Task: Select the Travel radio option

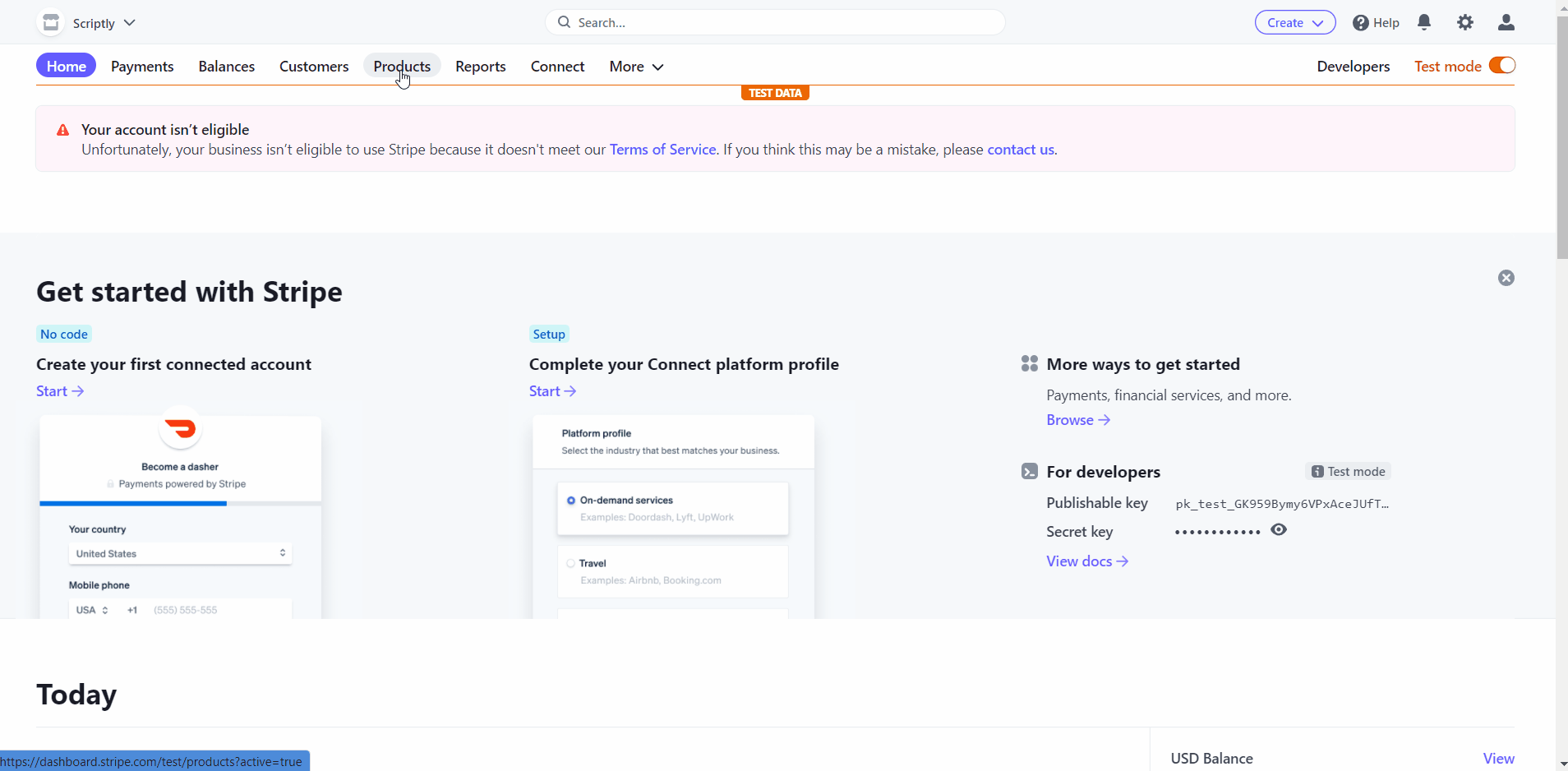Action: 571,564
